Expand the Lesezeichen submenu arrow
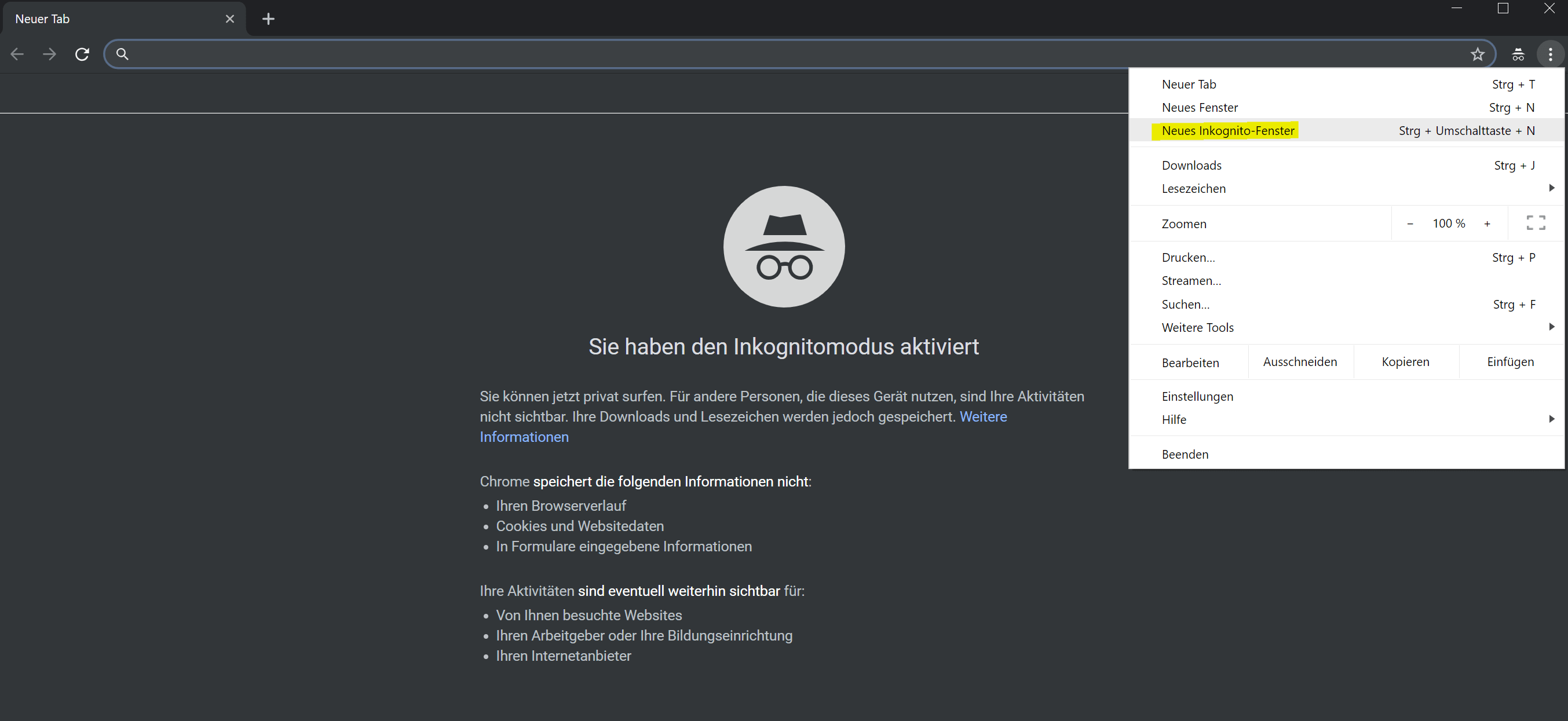Screen dimensions: 1568x721 pos(1552,188)
